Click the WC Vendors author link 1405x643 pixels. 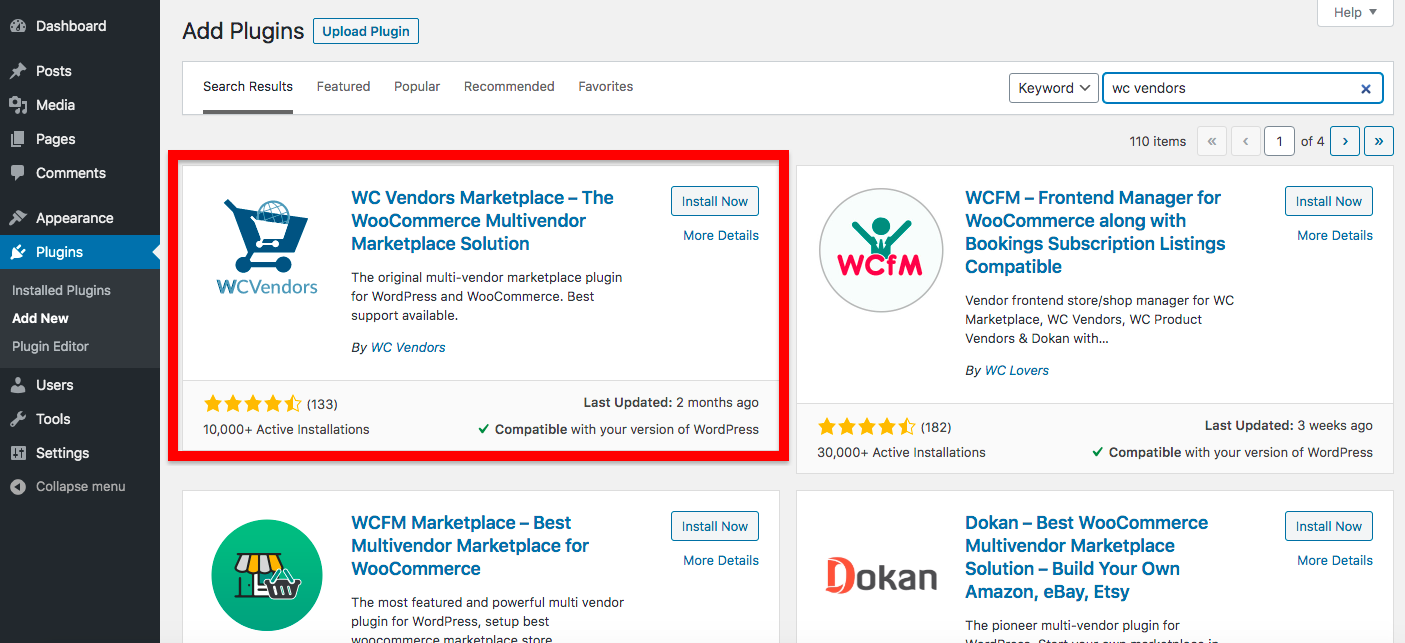click(x=408, y=348)
